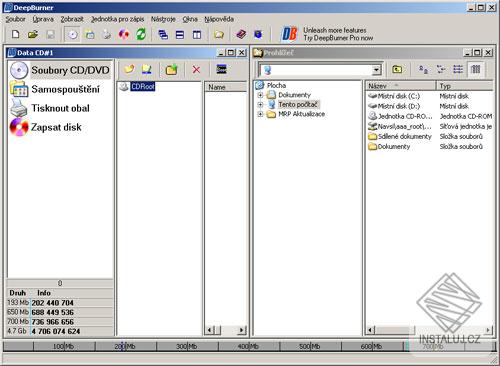Screen dimensions: 500x366
Task: Open the Tisknout obal section
Action: (x=50, y=108)
